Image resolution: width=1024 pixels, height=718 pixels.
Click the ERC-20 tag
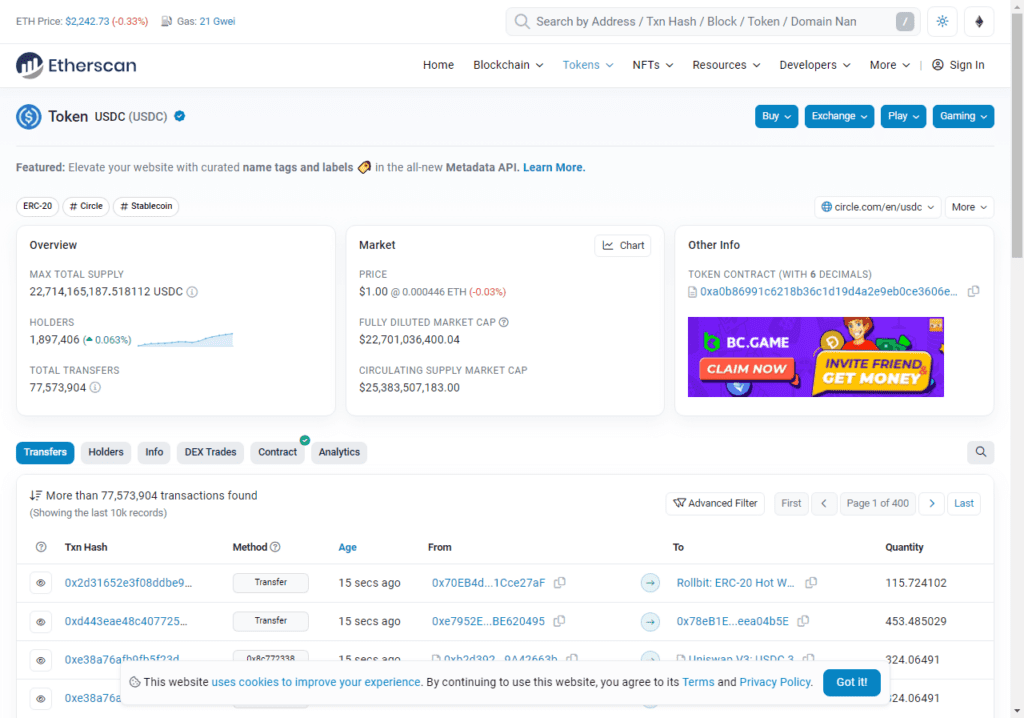pyautogui.click(x=37, y=206)
